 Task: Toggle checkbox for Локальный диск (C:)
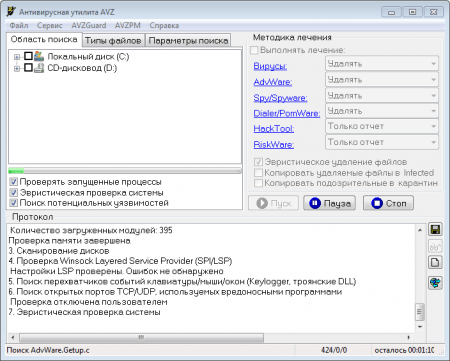click(28, 56)
